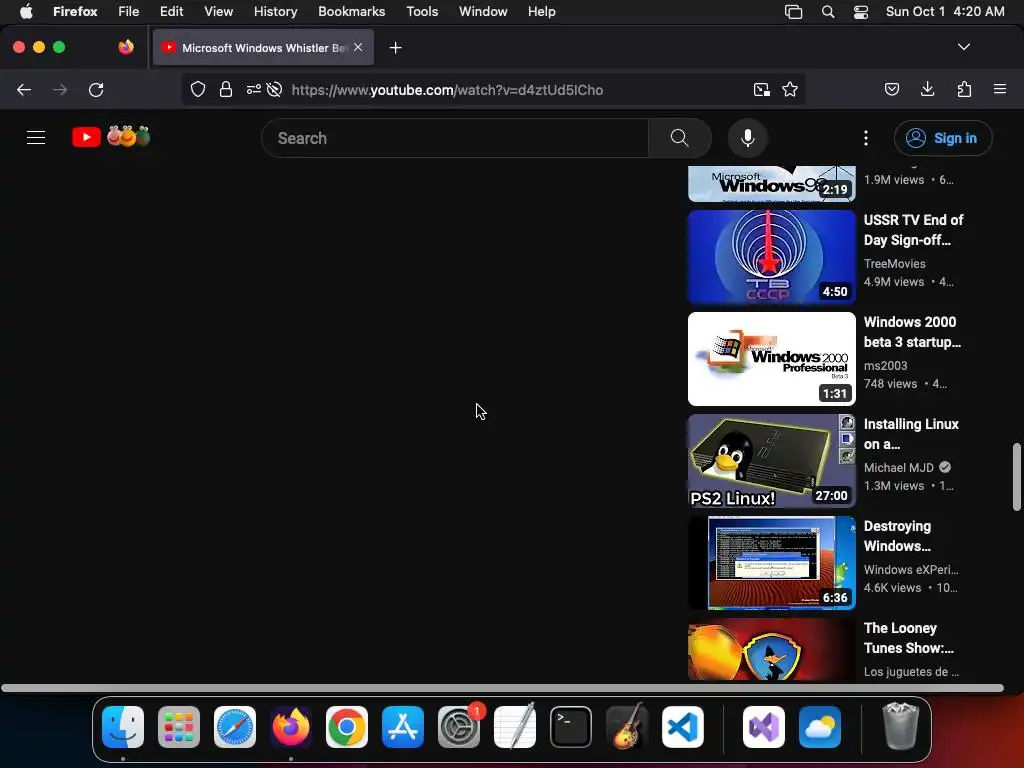Click the search magnifier button
Screen dimensions: 1024x768
(679, 138)
